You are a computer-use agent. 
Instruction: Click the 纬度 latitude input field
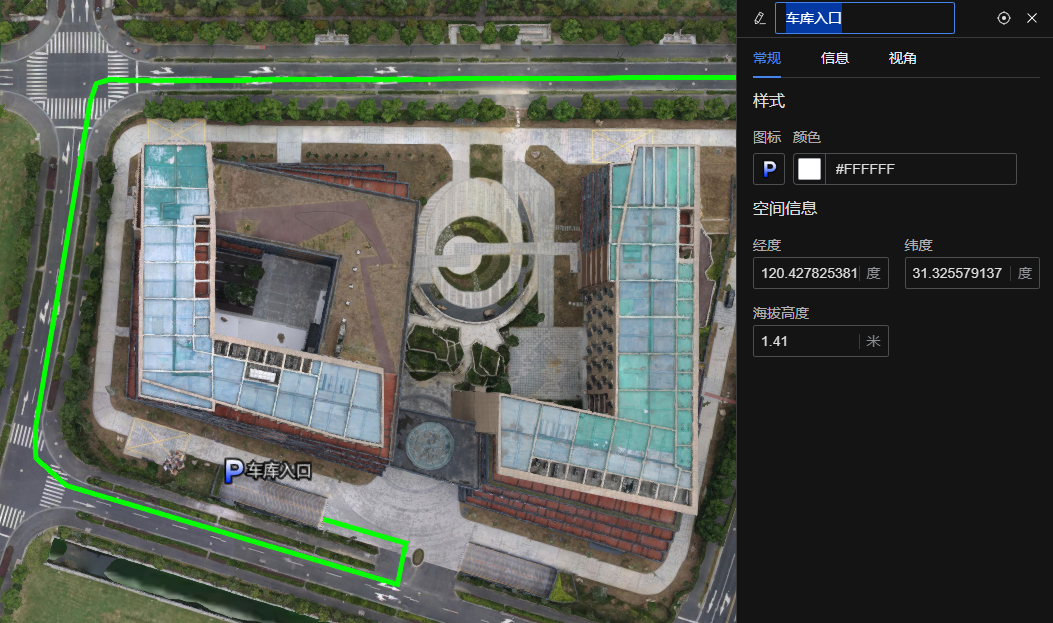click(958, 273)
